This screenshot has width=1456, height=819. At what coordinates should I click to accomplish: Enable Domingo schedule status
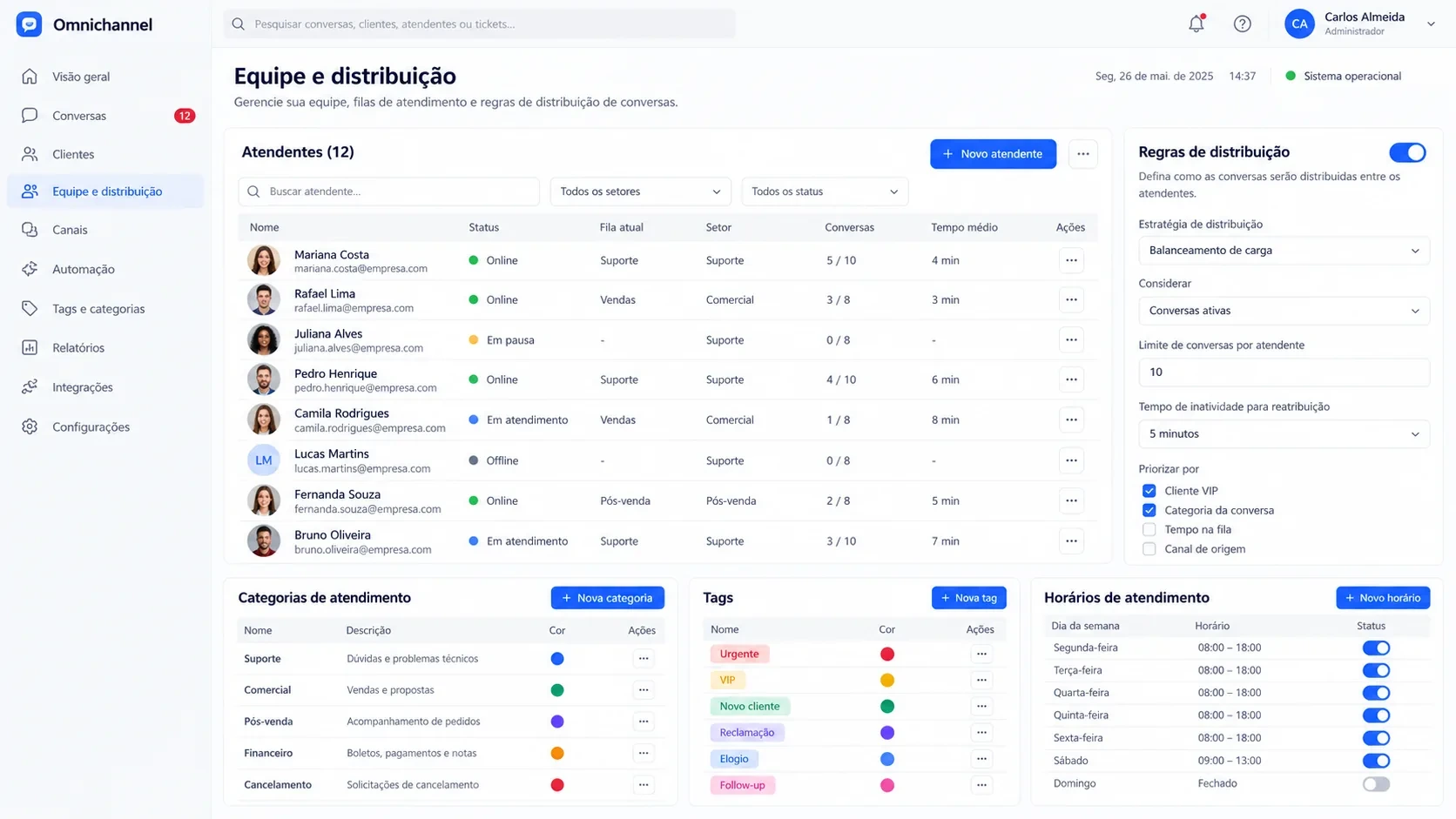(1376, 783)
